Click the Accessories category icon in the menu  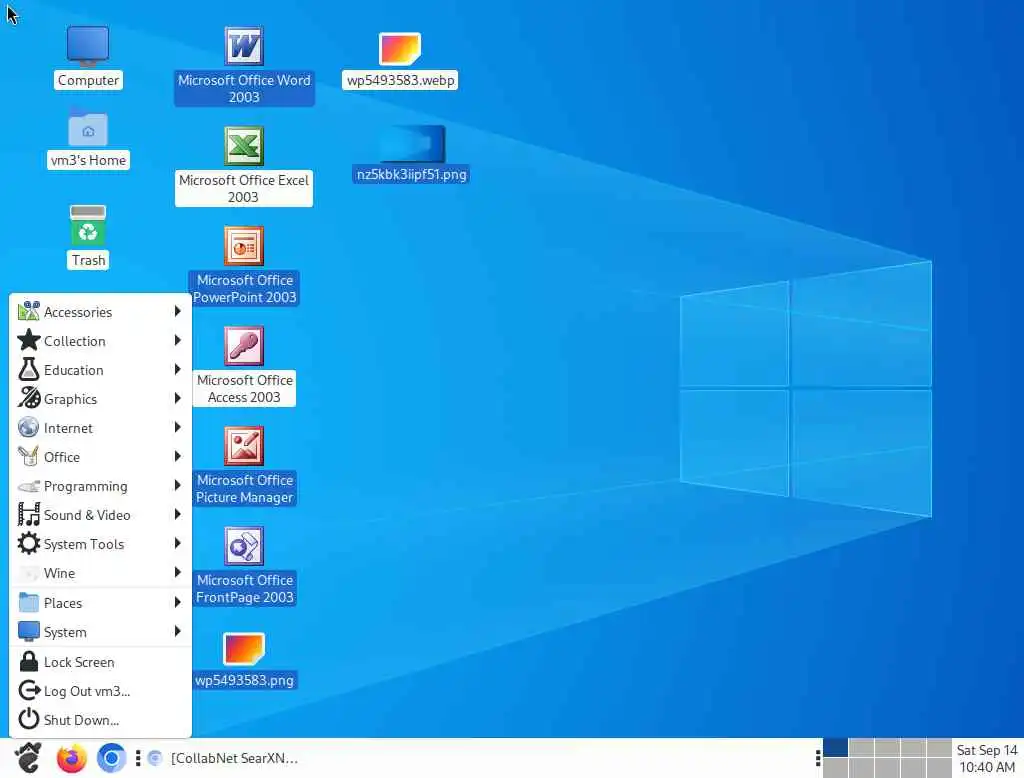[29, 312]
